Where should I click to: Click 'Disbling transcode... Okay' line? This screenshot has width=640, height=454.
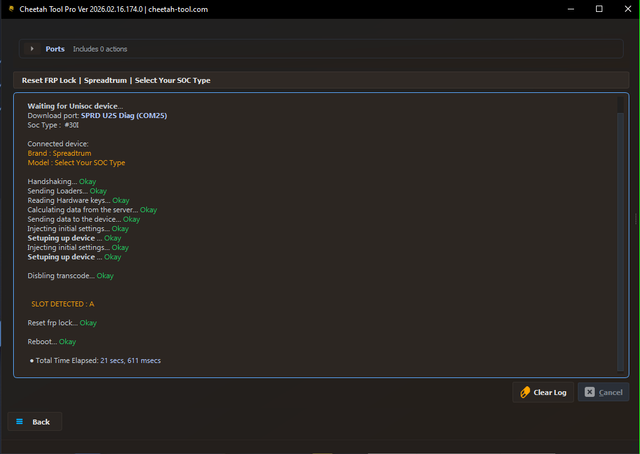(71, 276)
